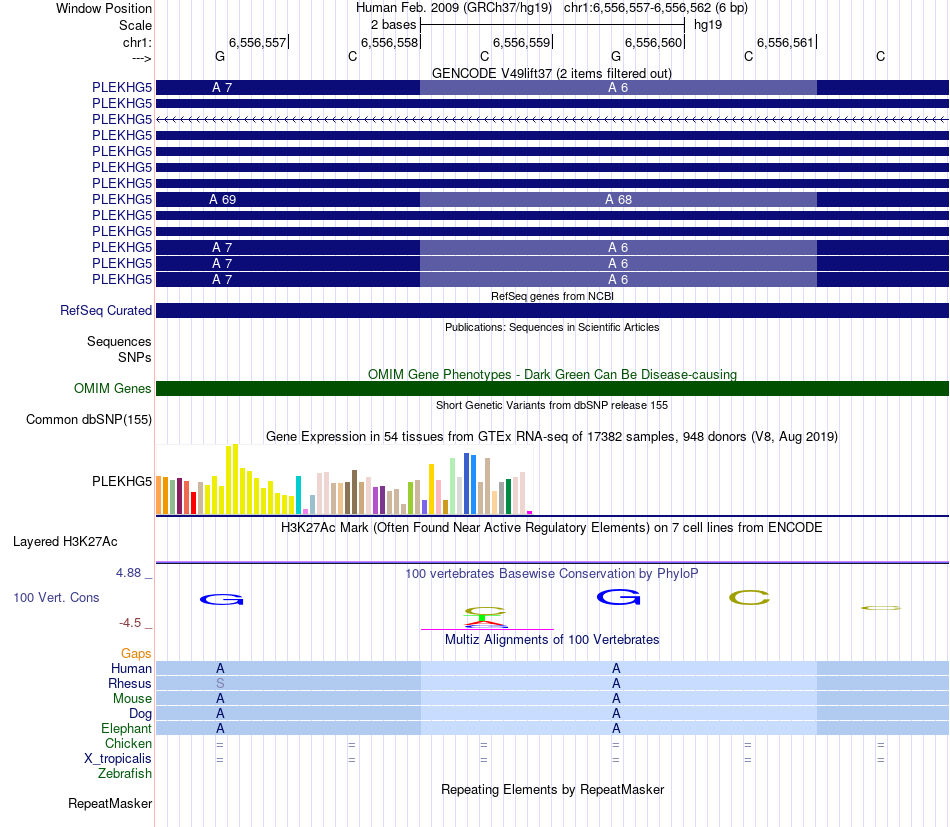Click the RepeatMasker track label
Screen dimensions: 950x827
click(x=110, y=803)
